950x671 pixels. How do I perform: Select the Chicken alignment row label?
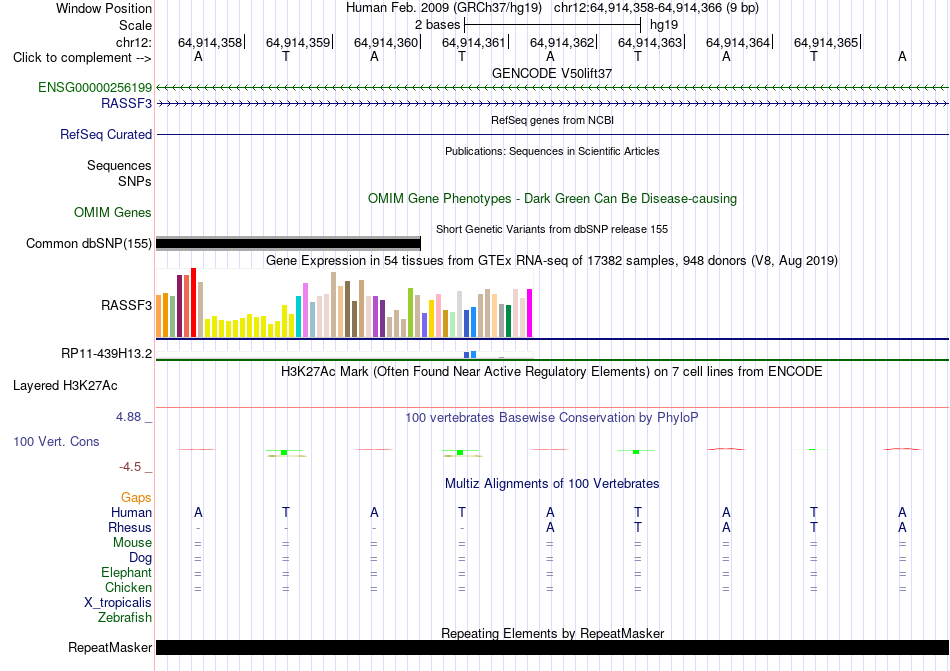128,587
